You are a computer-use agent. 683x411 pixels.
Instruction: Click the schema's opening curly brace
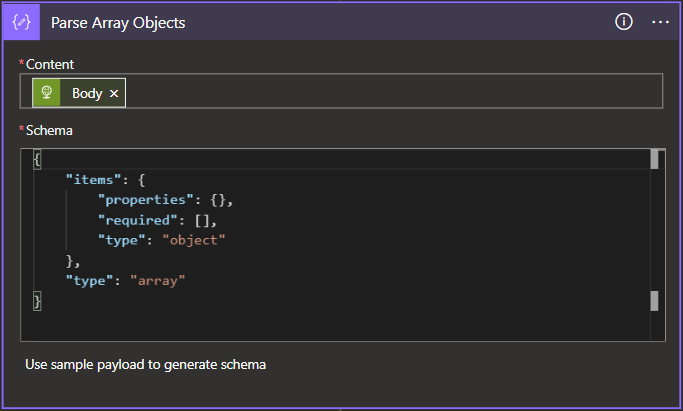37,160
